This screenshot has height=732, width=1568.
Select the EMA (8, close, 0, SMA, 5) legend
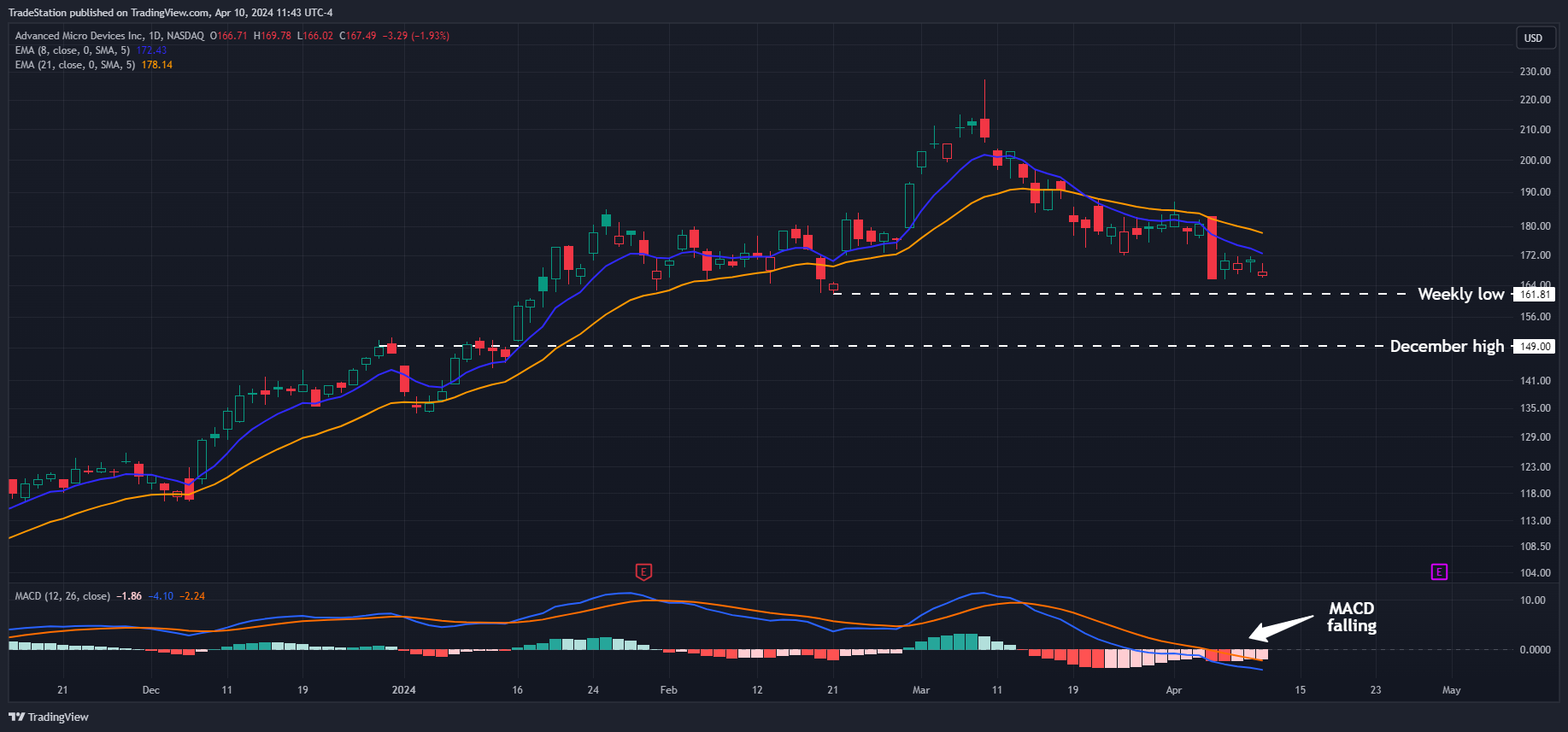click(x=74, y=50)
